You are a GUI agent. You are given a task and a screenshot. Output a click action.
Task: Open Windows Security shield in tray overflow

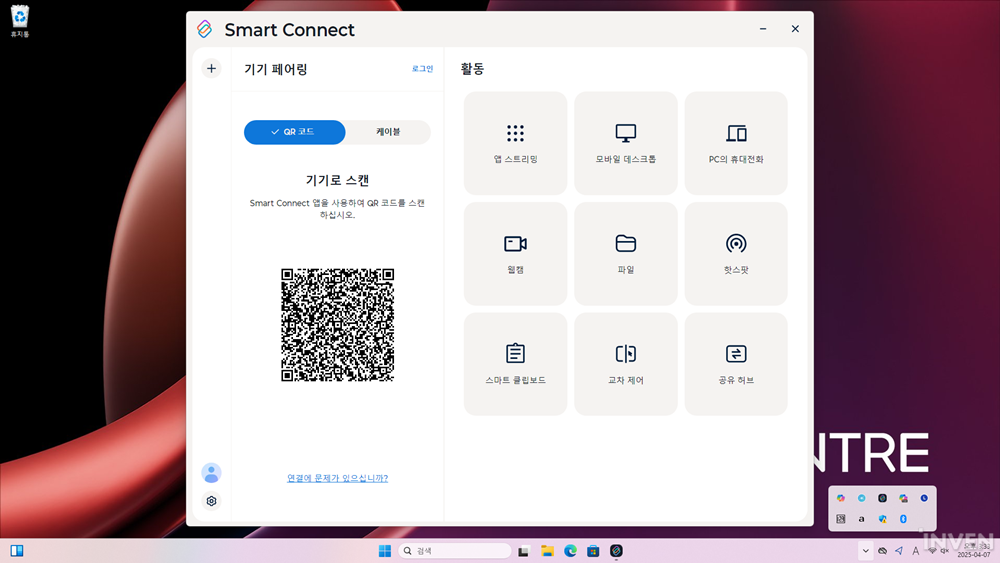(883, 519)
